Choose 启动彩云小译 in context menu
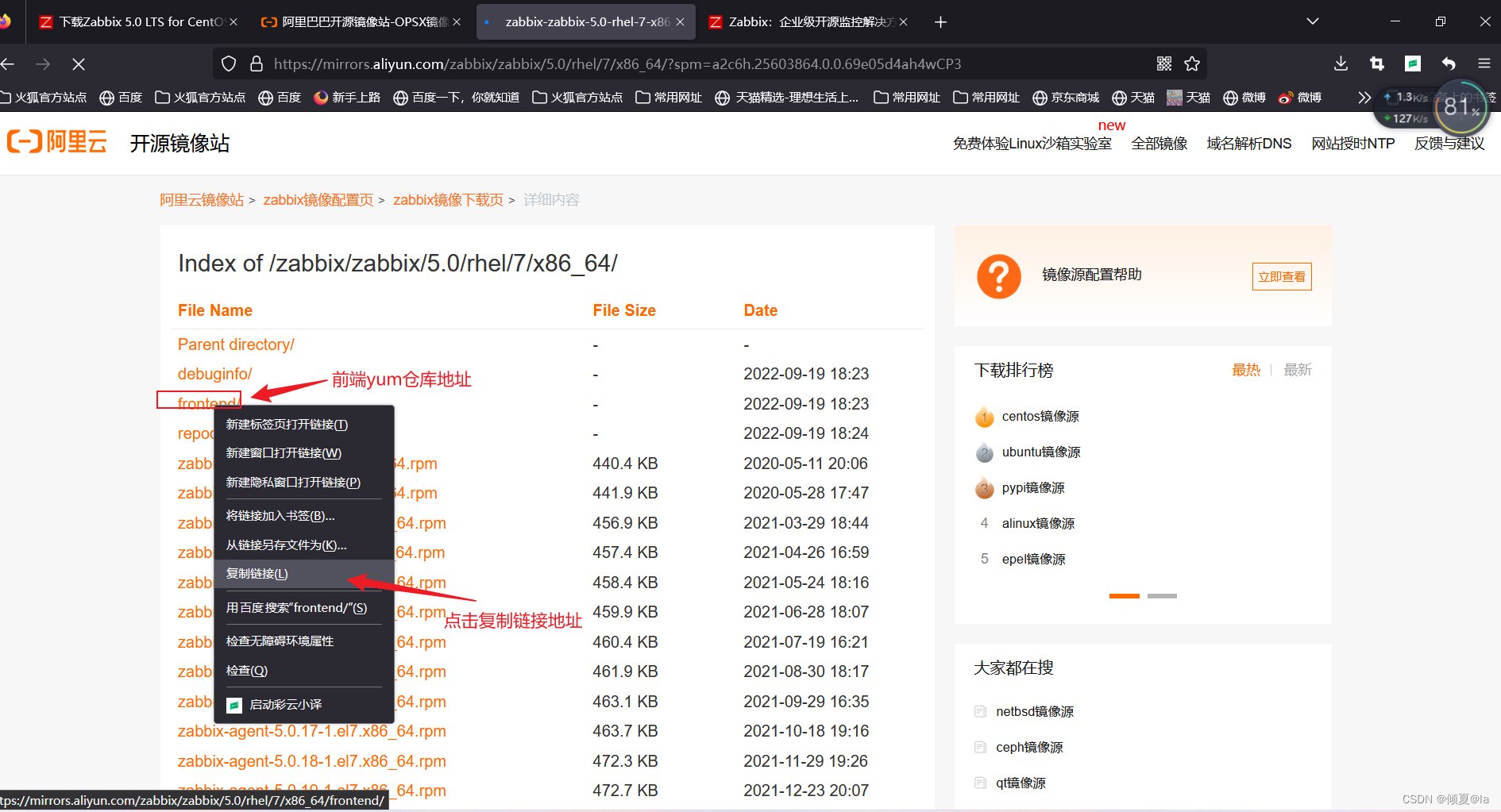This screenshot has width=1501, height=812. [304, 705]
